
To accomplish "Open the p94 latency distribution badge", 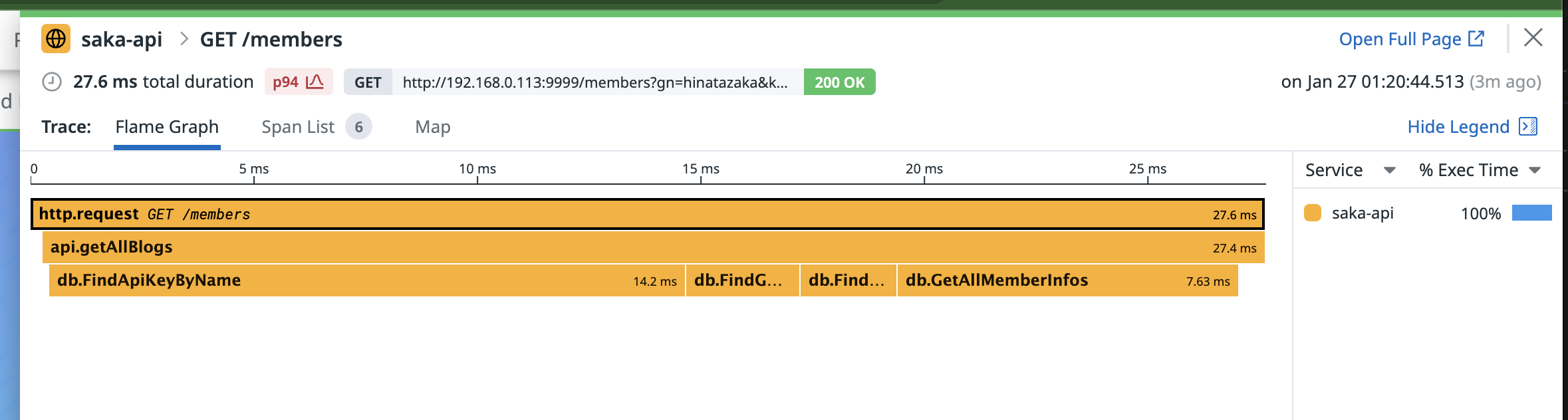I will coord(298,82).
